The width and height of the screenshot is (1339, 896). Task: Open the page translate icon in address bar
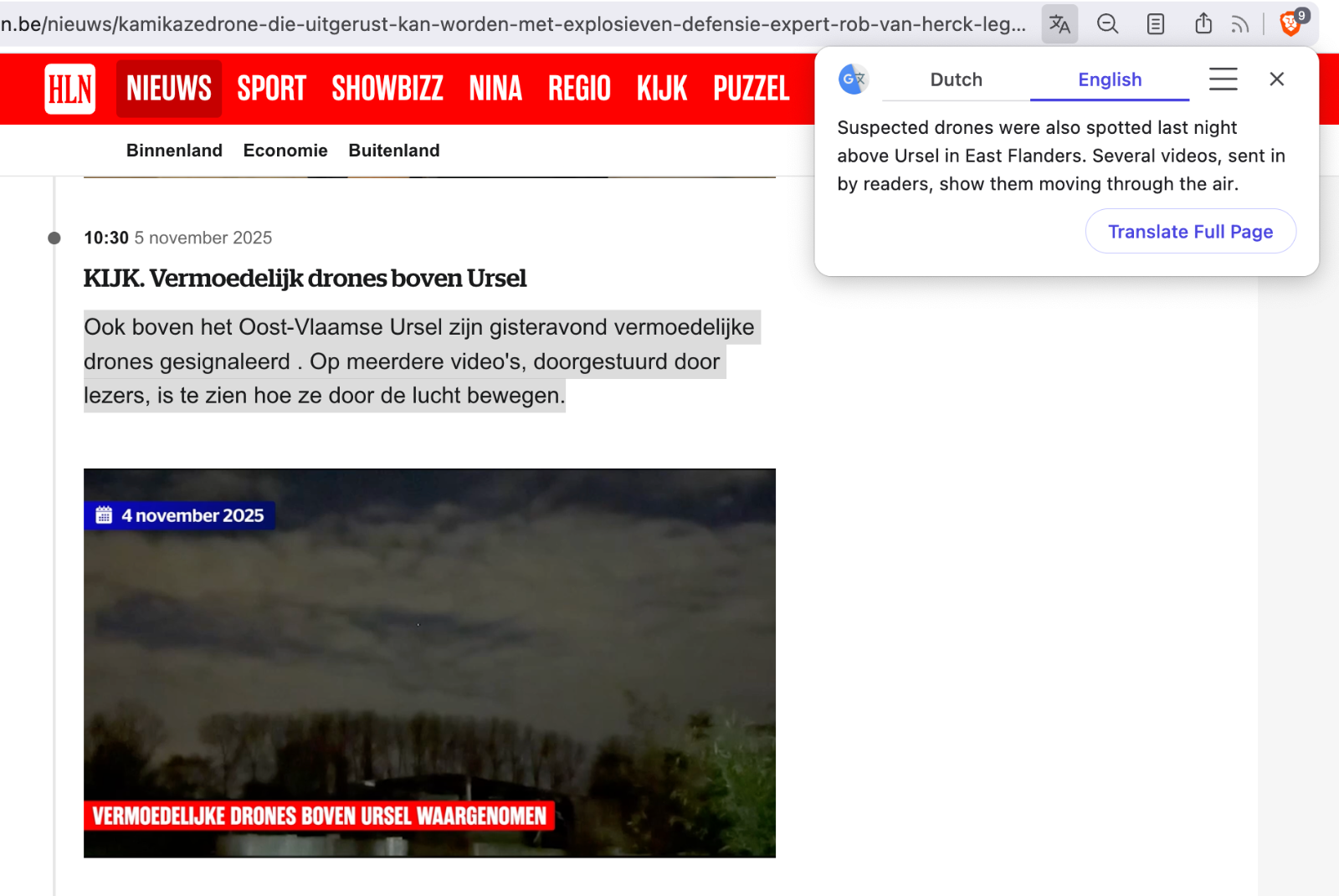(x=1059, y=24)
